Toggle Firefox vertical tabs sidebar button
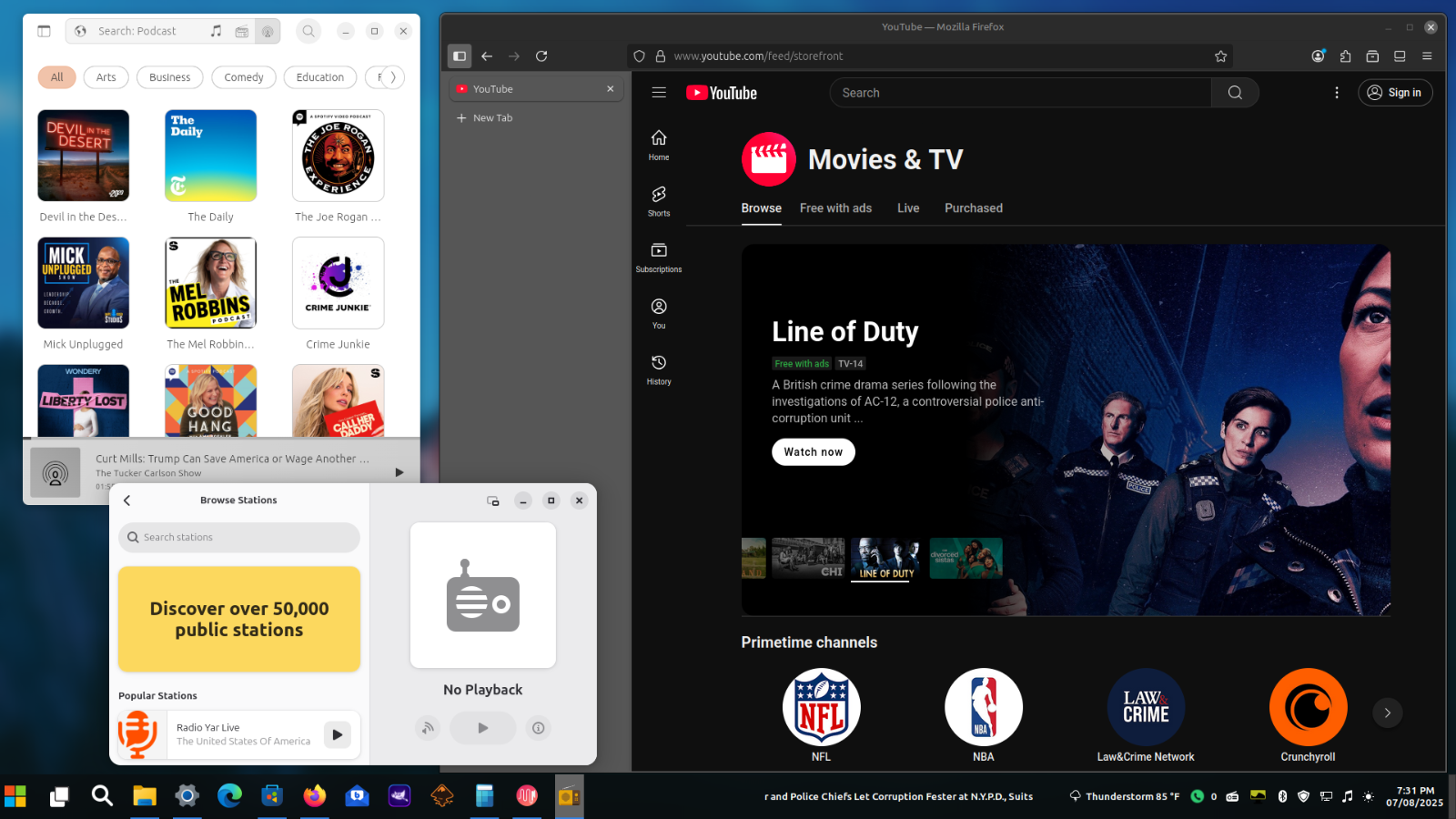The image size is (1456, 819). click(x=460, y=56)
